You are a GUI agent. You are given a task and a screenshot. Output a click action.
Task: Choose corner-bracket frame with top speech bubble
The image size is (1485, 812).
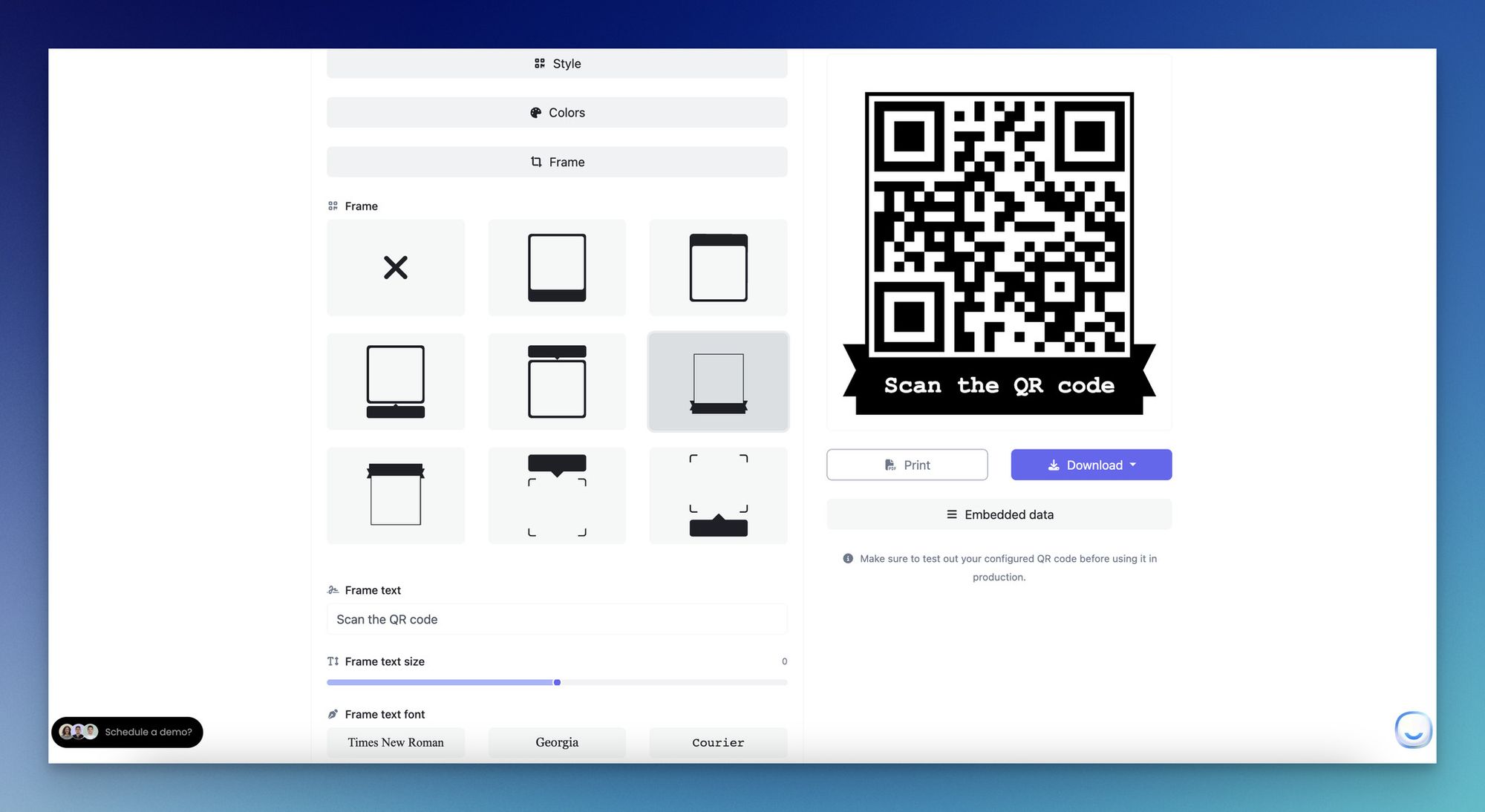(x=557, y=495)
